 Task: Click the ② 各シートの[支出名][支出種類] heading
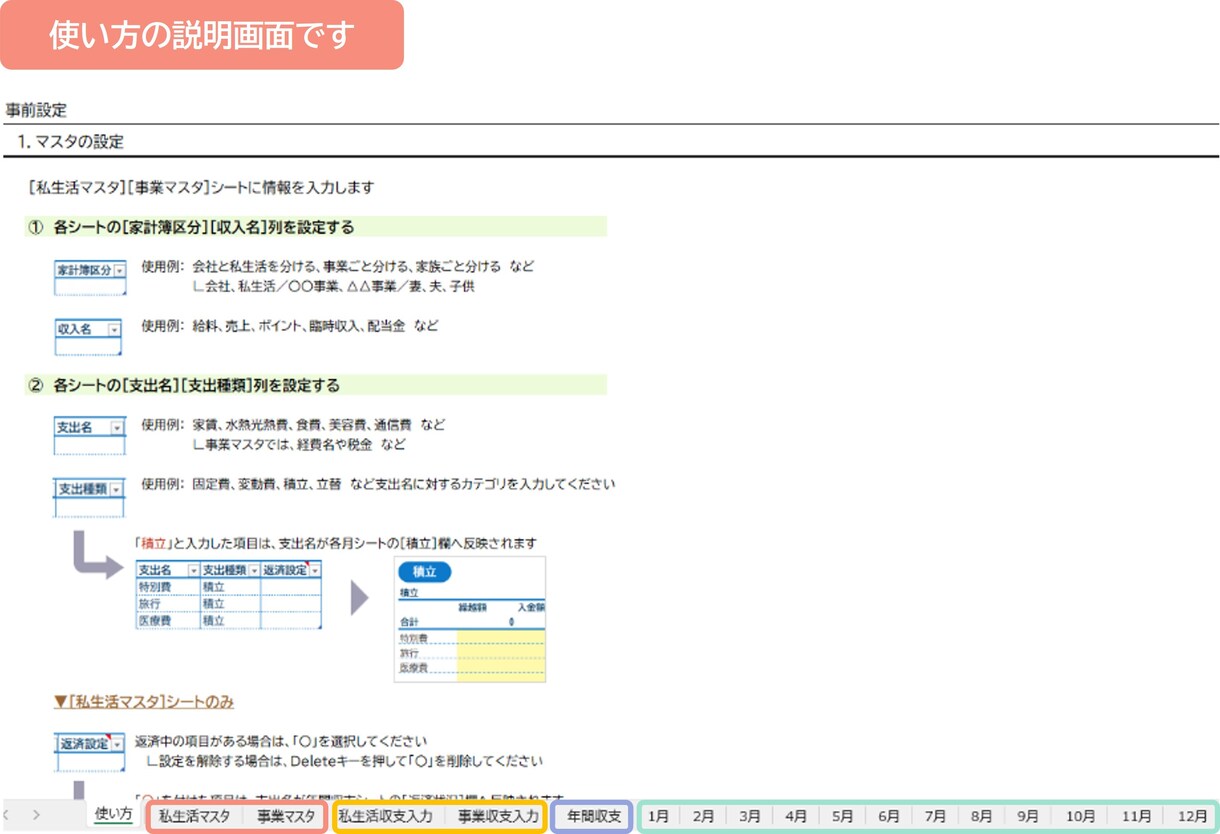click(x=185, y=385)
